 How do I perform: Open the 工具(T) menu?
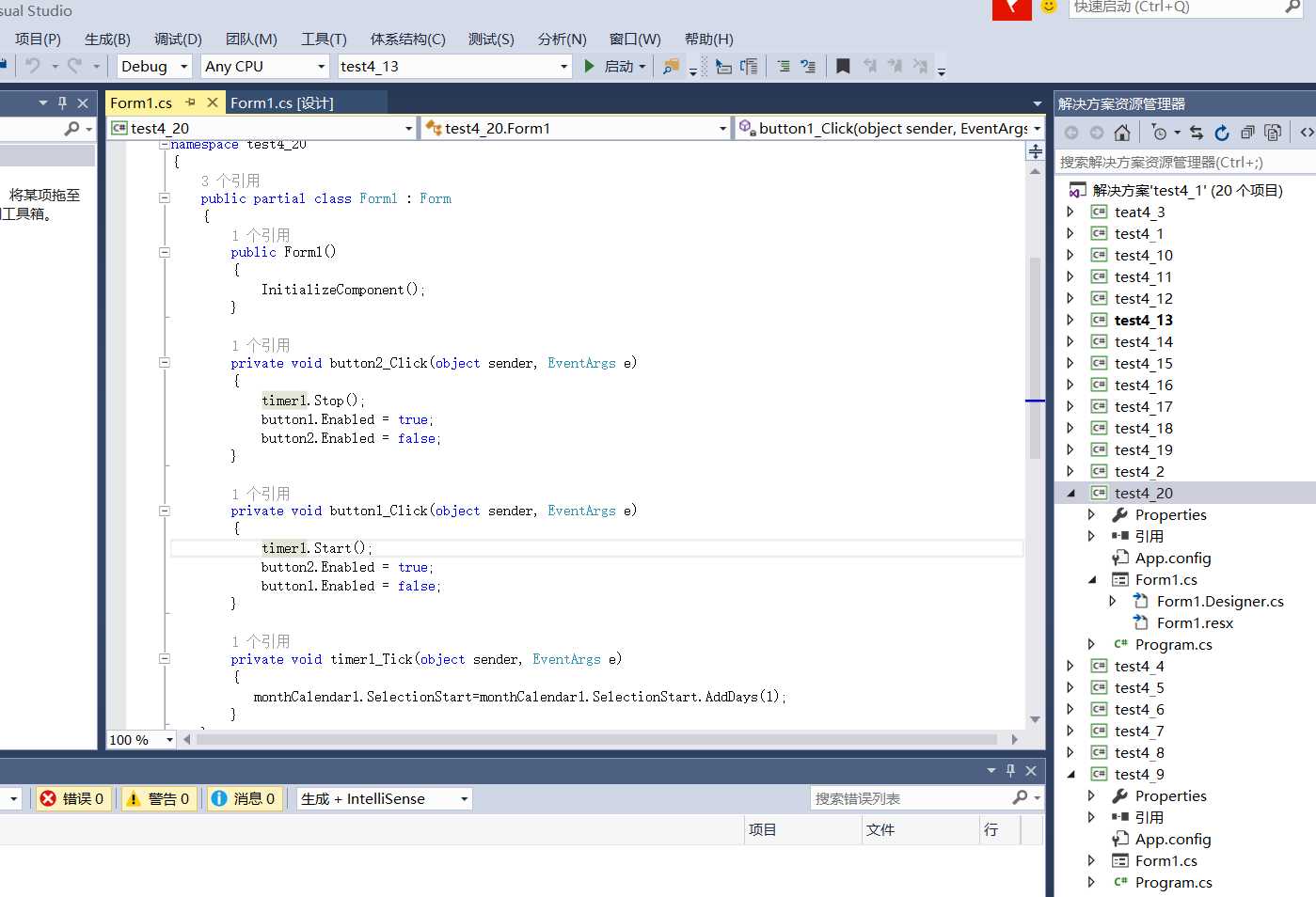coord(324,39)
